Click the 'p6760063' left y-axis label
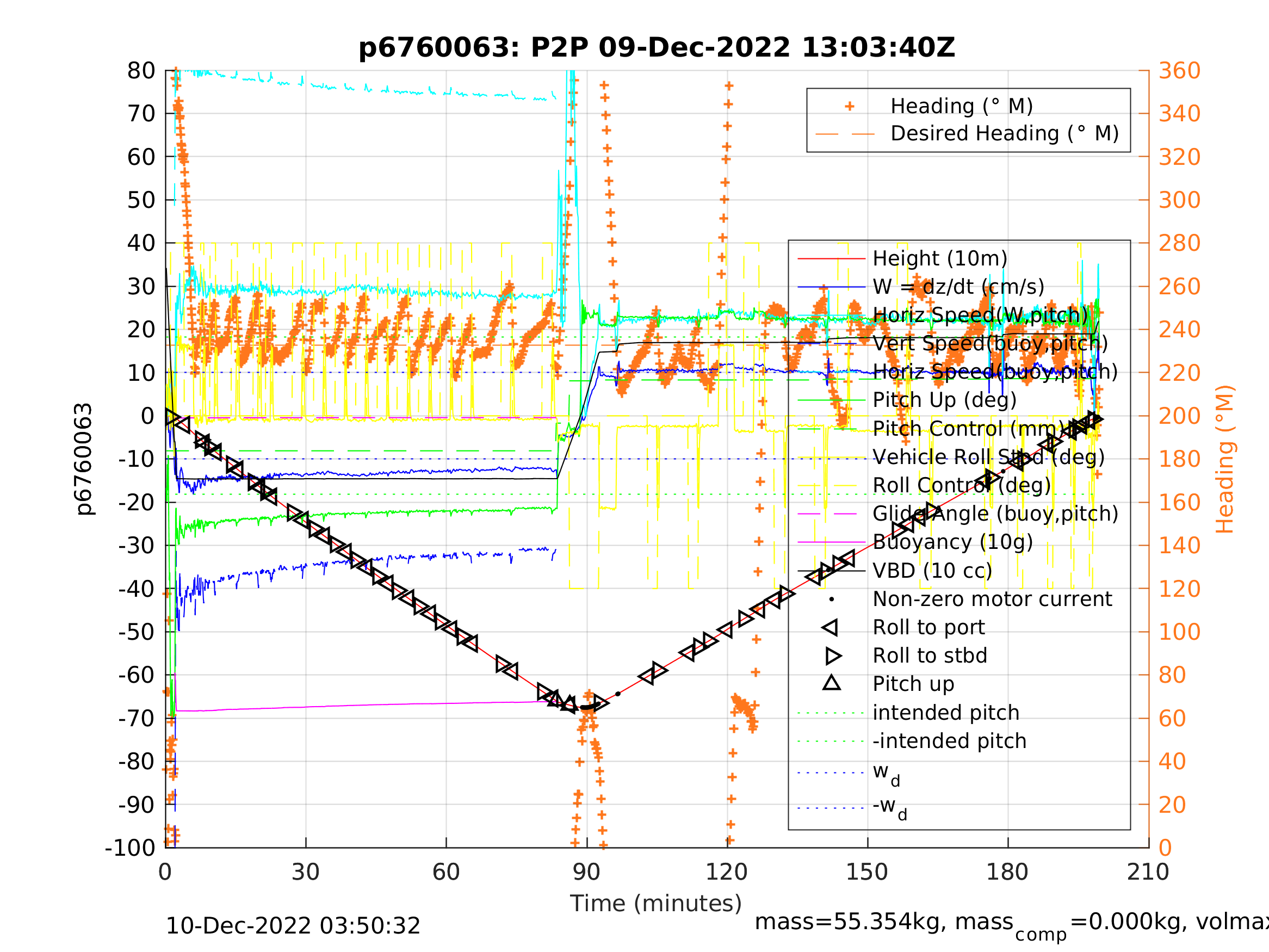 pyautogui.click(x=84, y=459)
